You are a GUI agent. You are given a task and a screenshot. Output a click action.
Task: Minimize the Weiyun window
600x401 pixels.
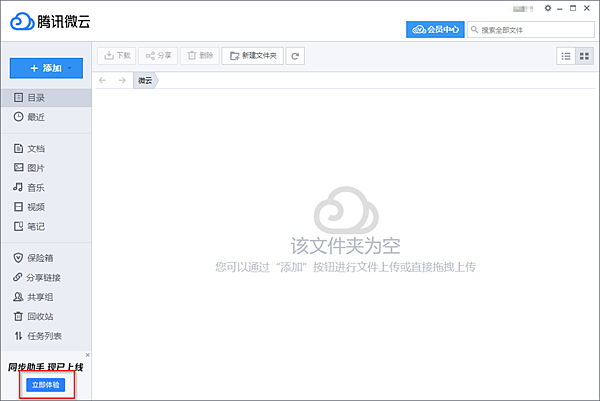pyautogui.click(x=560, y=8)
